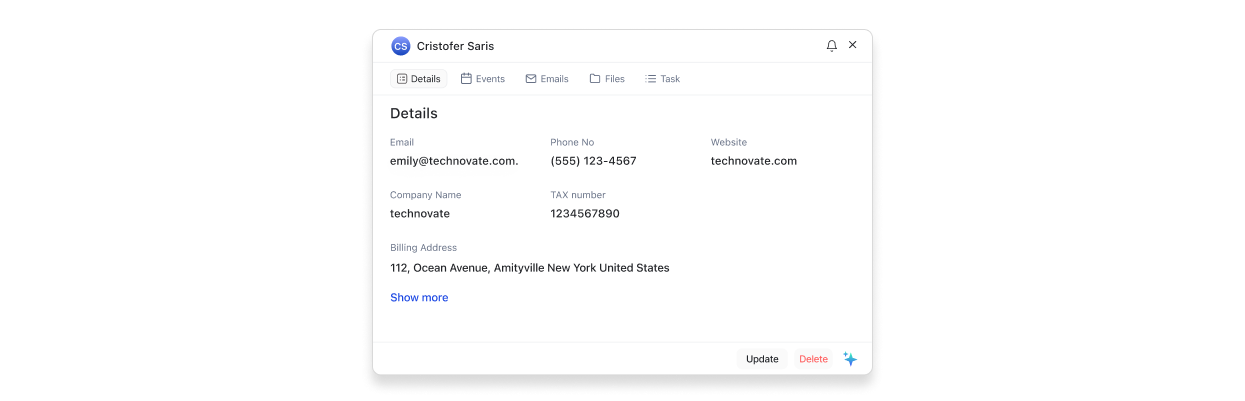This screenshot has height=401, width=1245.
Task: Click the contact name Cristofer Saris
Action: coord(455,46)
